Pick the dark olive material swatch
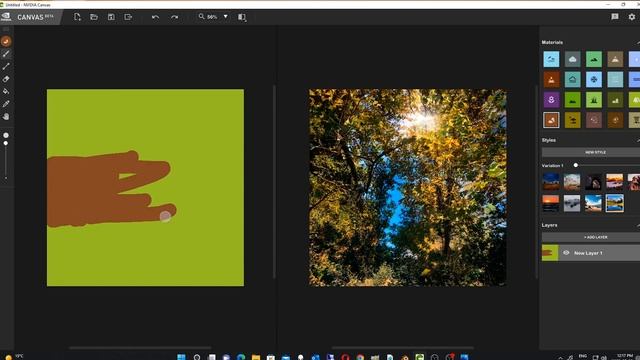The image size is (640, 360). click(x=615, y=100)
